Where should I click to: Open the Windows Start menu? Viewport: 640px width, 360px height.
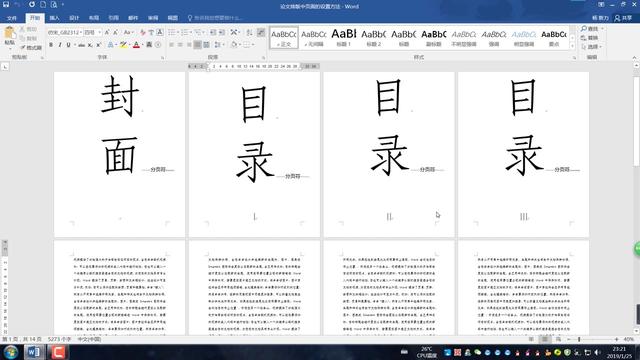pos(11,352)
